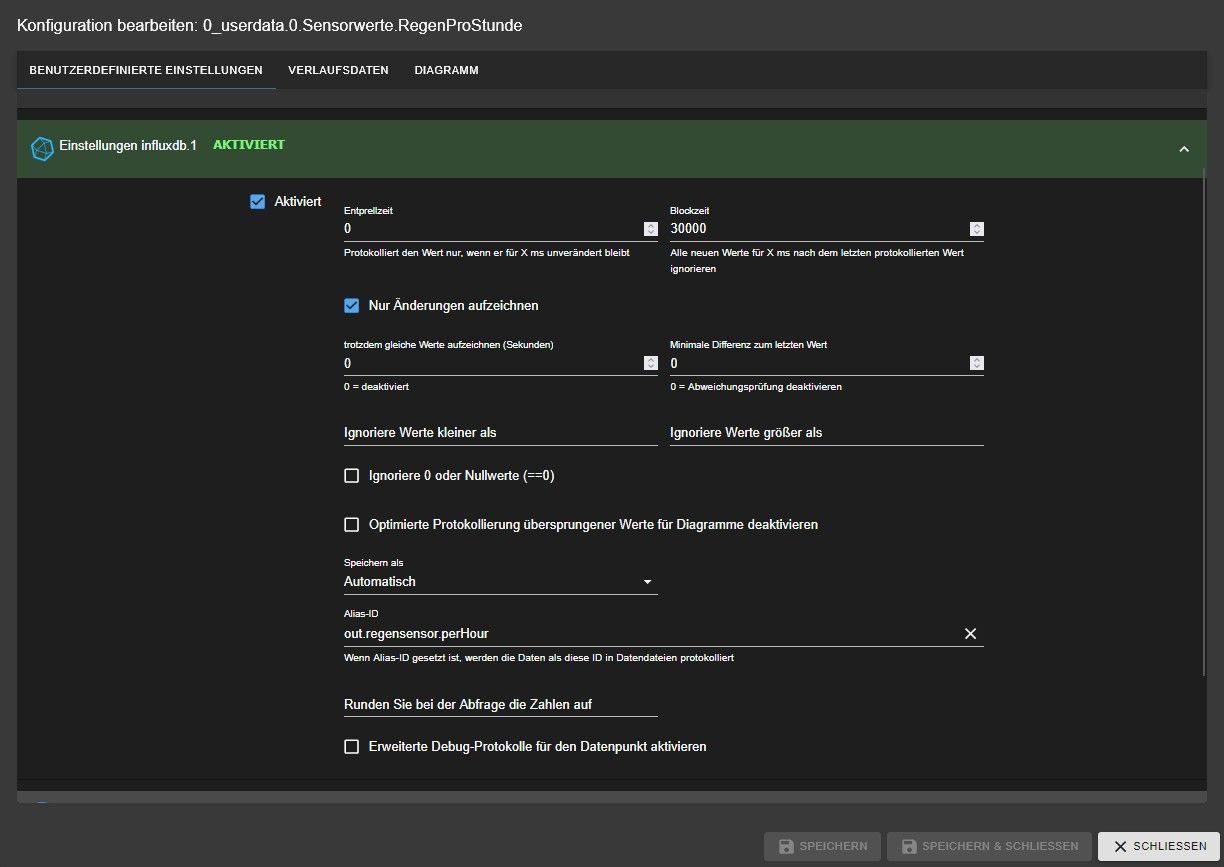The height and width of the screenshot is (867, 1224).
Task: Check Optimierte Protokollierung deaktivieren option
Action: pyautogui.click(x=352, y=525)
